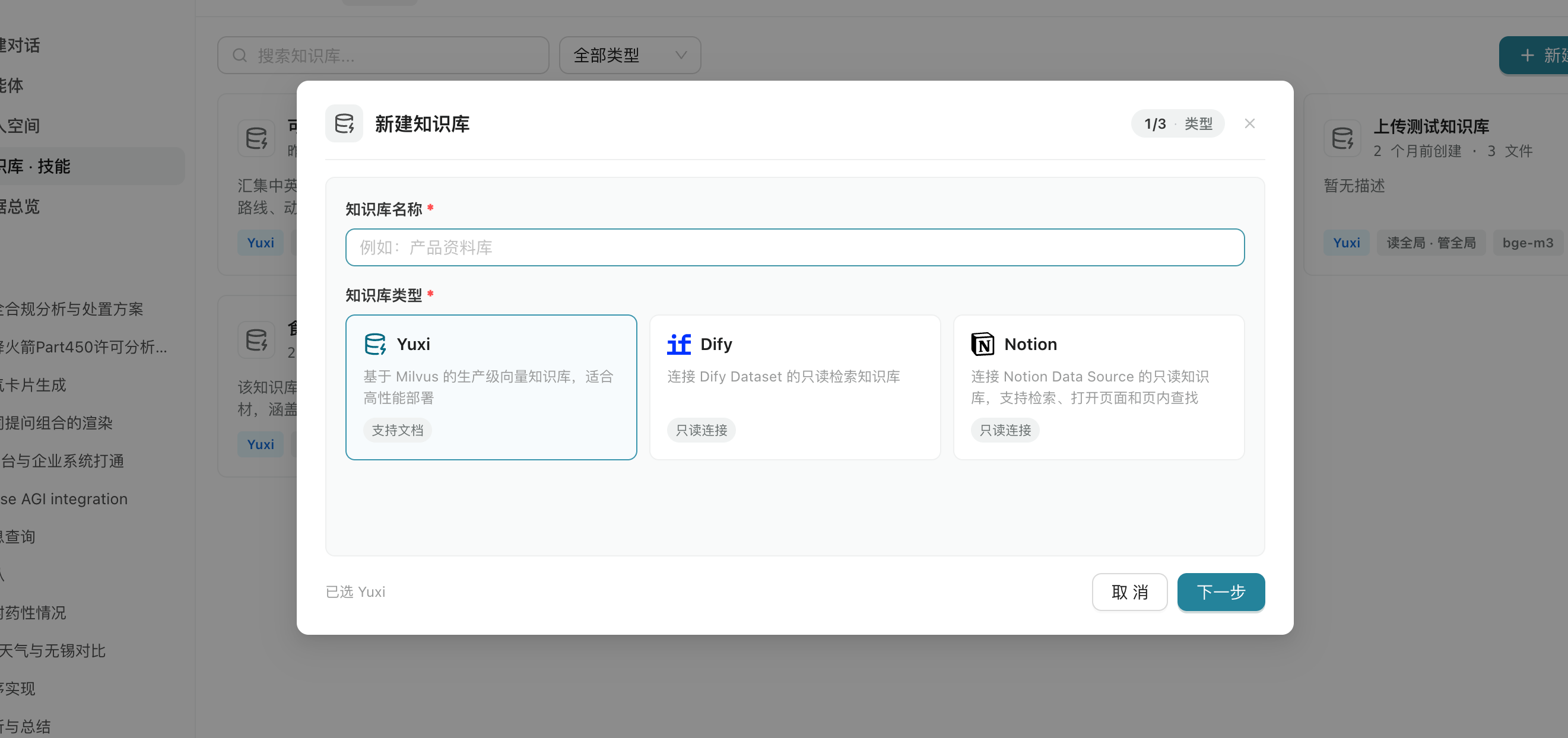1568x738 pixels.
Task: Click the 1/3 类型 step indicator
Action: point(1178,124)
